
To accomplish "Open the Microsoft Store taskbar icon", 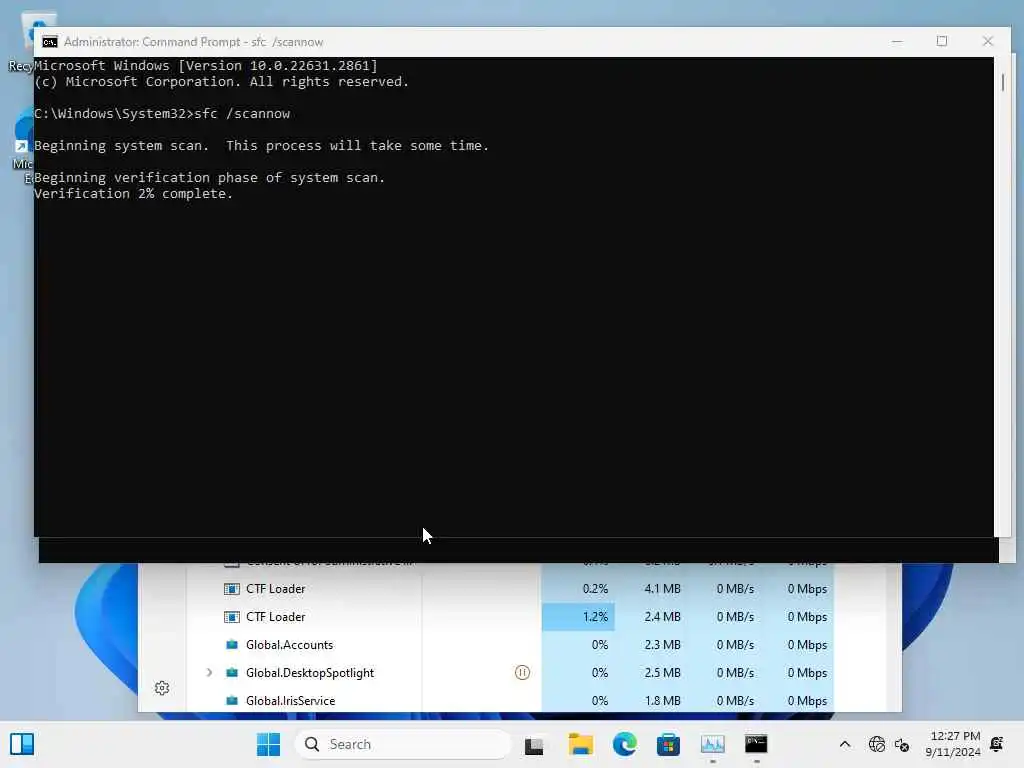I will [668, 744].
